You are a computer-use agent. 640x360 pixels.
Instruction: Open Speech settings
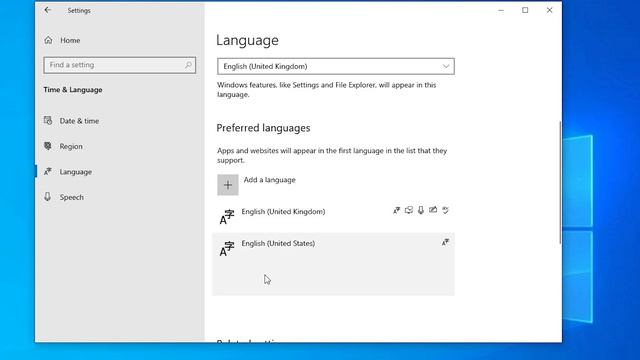point(71,197)
